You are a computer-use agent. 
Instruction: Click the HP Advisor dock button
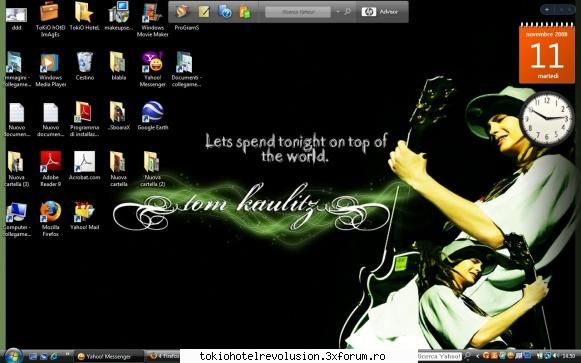tap(381, 12)
